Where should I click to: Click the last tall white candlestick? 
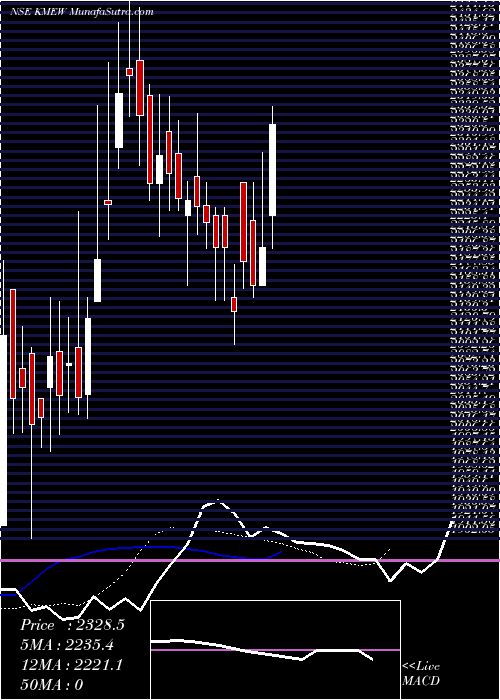(x=272, y=170)
